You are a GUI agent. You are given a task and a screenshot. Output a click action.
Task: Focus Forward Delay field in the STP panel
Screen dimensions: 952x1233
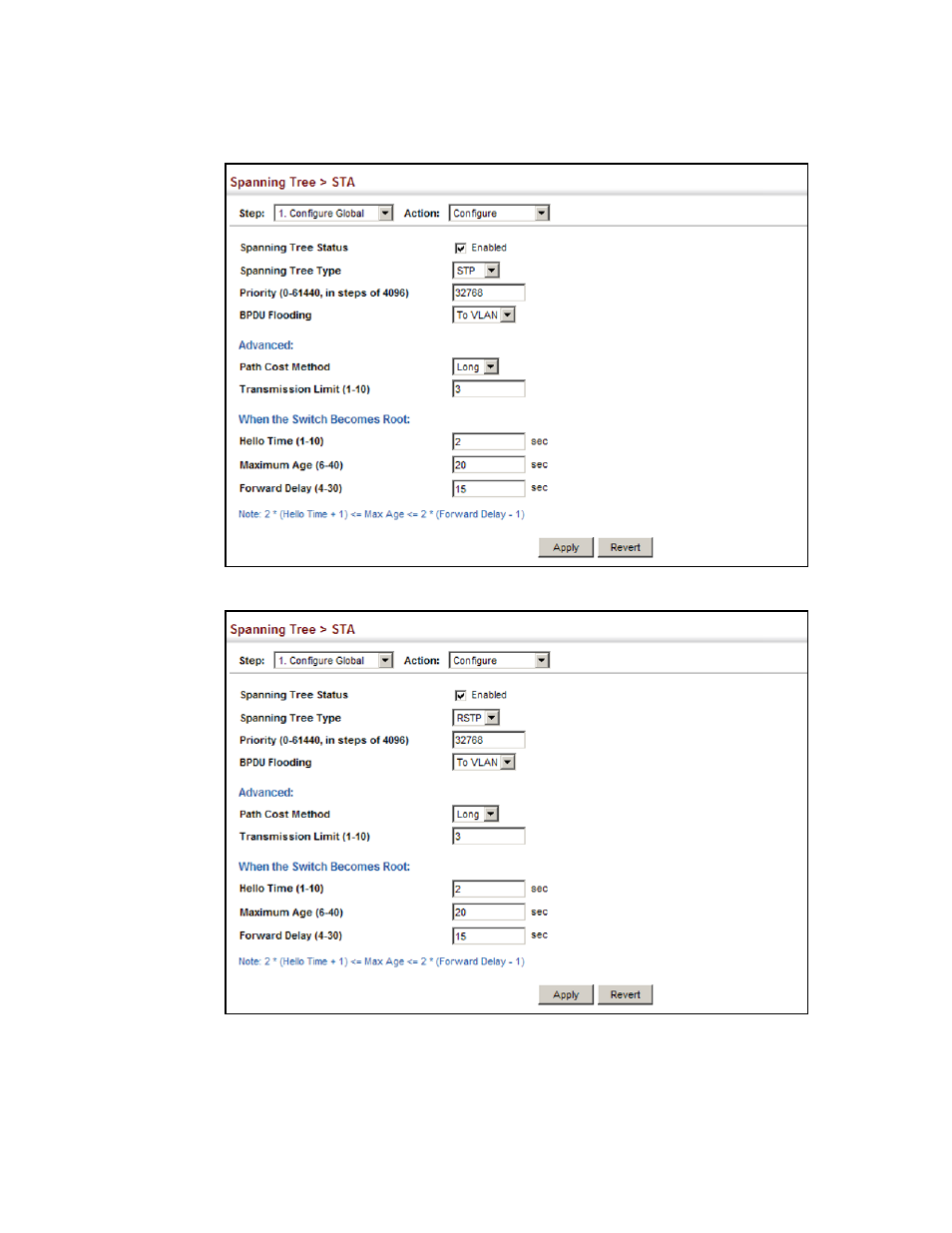pos(489,489)
